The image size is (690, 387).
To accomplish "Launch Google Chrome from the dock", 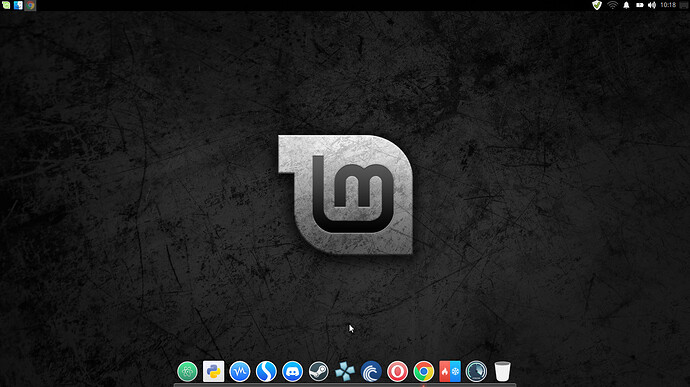I will coord(423,372).
